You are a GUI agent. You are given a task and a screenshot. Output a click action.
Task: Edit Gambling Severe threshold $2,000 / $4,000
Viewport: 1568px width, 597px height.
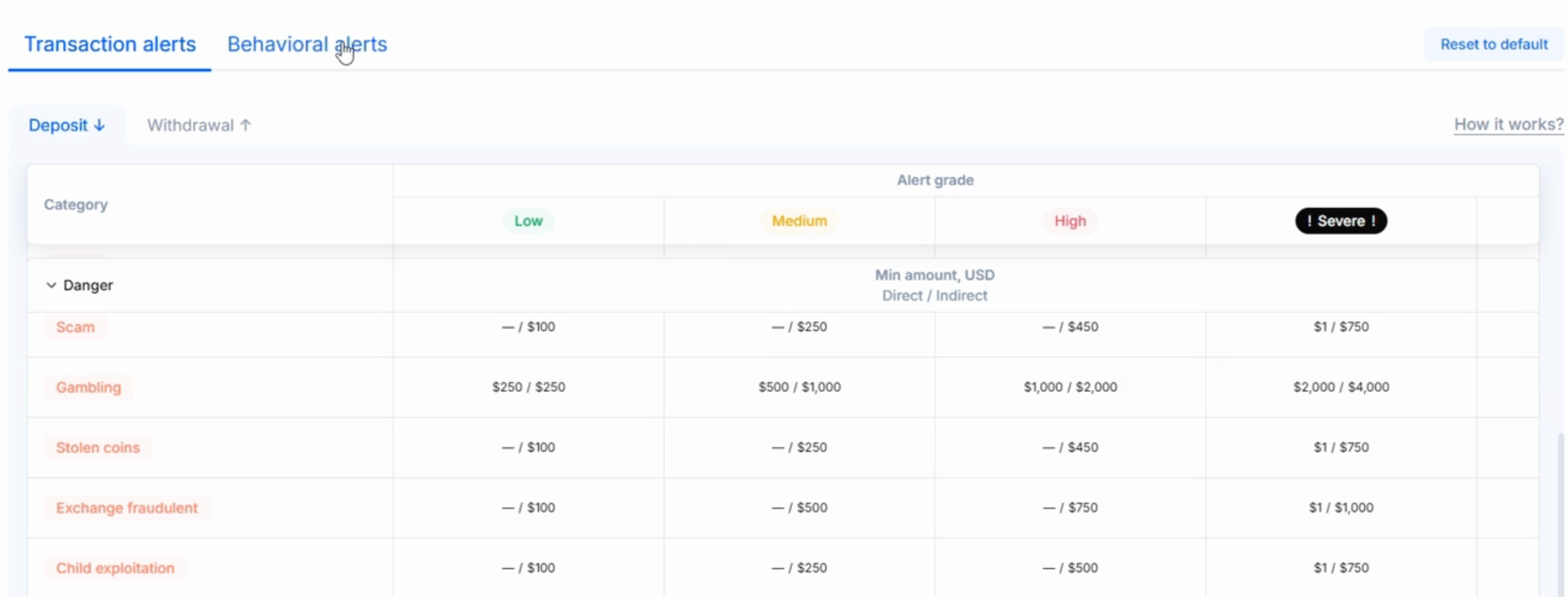click(x=1341, y=388)
